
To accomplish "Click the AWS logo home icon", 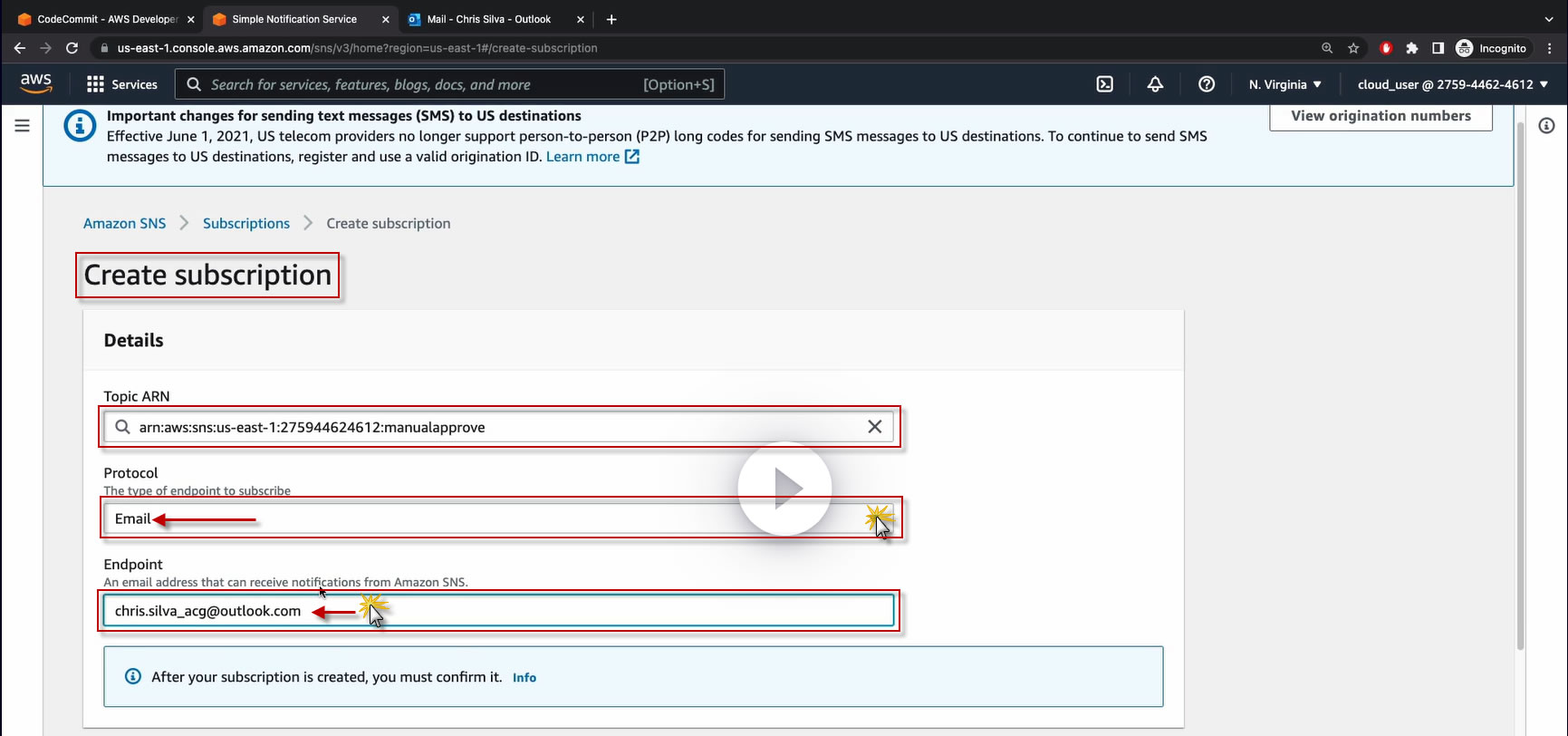I will point(36,83).
